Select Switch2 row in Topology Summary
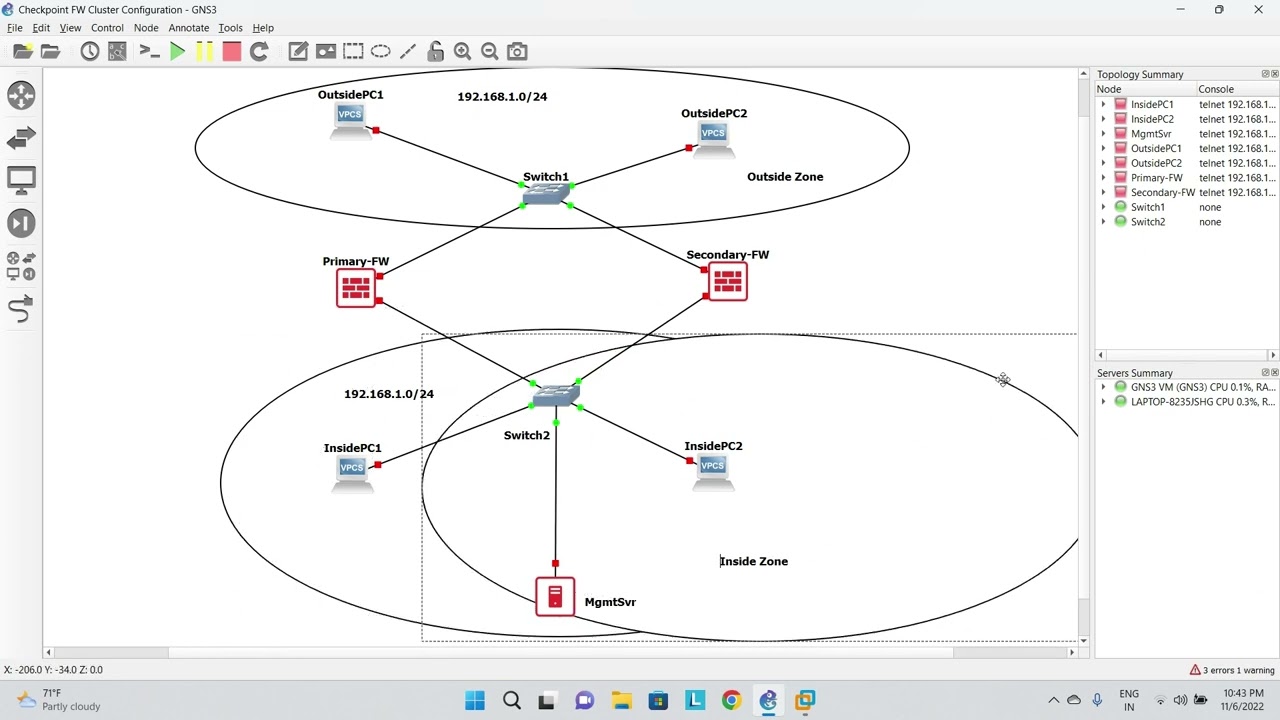The width and height of the screenshot is (1280, 720). pyautogui.click(x=1187, y=222)
